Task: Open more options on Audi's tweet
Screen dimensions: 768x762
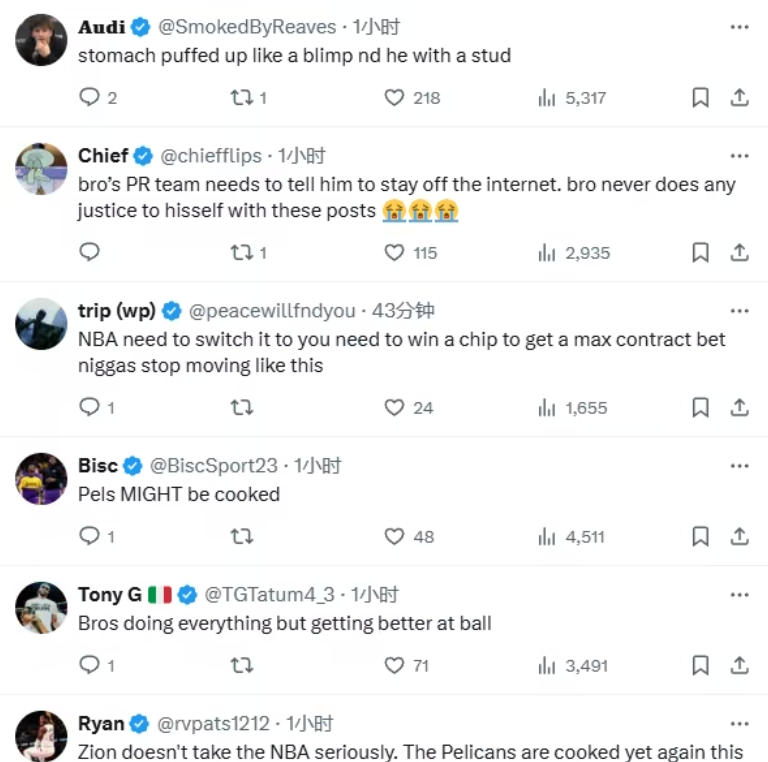Action: pos(739,27)
